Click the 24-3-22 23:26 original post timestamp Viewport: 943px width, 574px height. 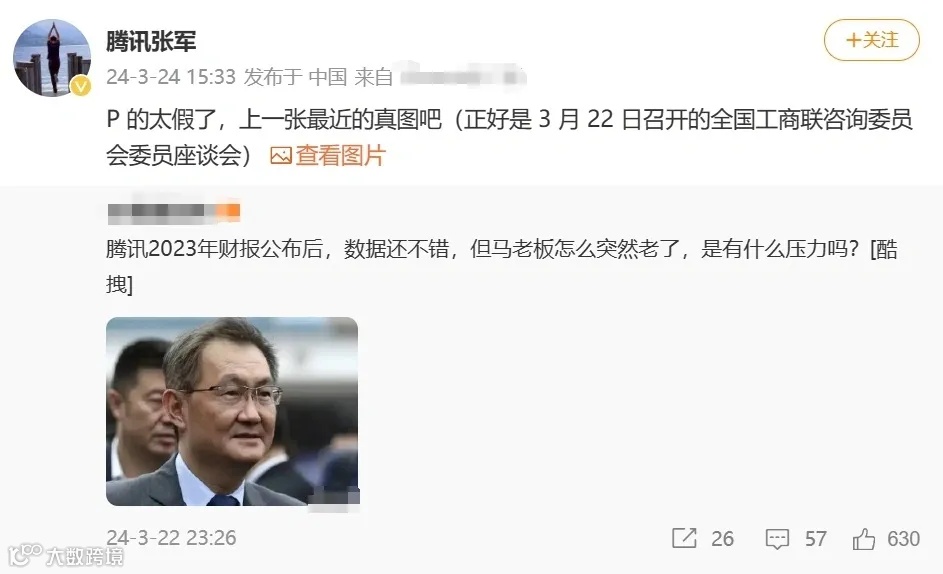point(171,537)
